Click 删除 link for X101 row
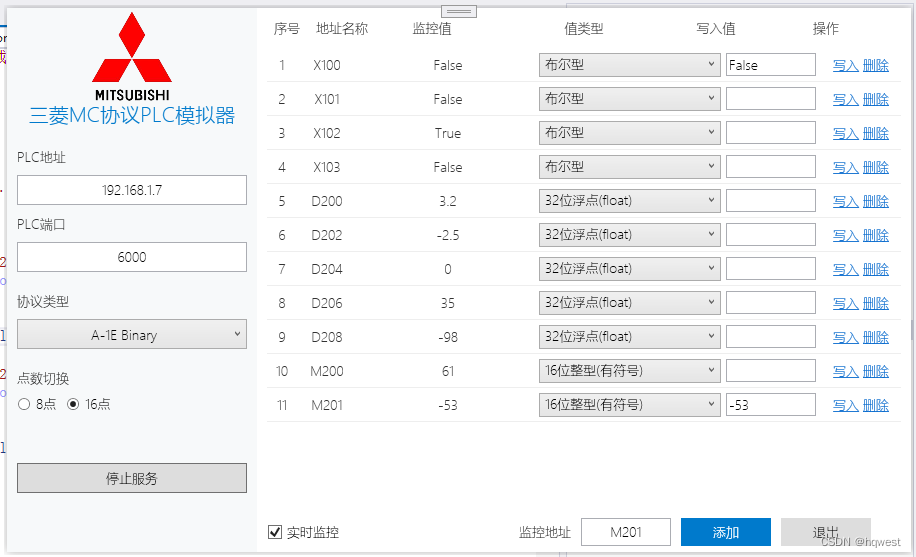The width and height of the screenshot is (916, 557). point(876,99)
